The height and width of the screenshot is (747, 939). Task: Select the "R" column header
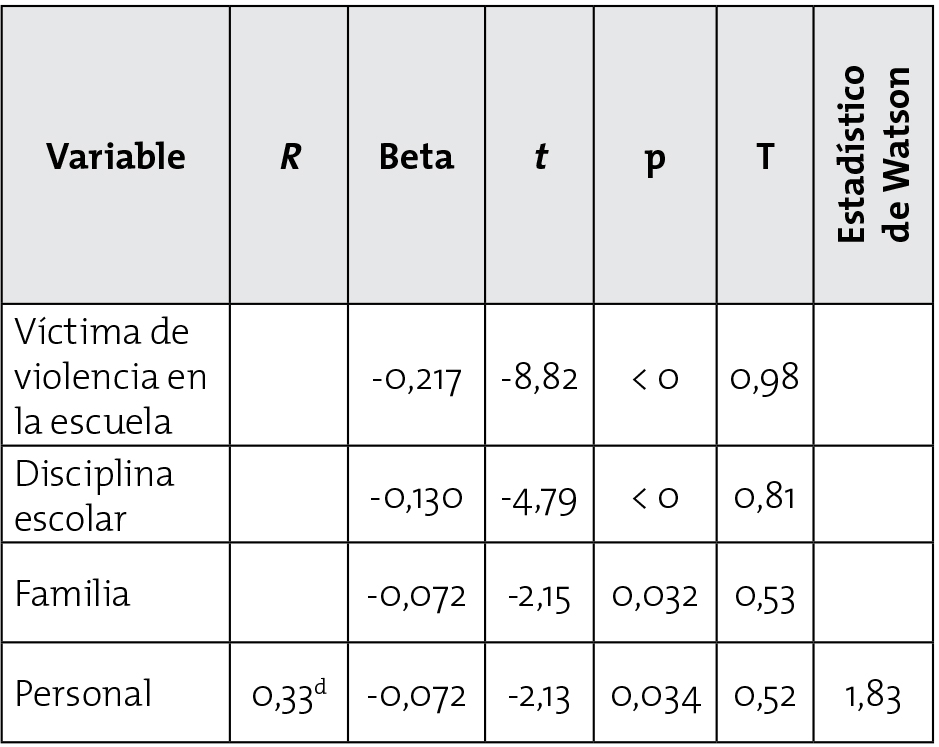click(288, 158)
